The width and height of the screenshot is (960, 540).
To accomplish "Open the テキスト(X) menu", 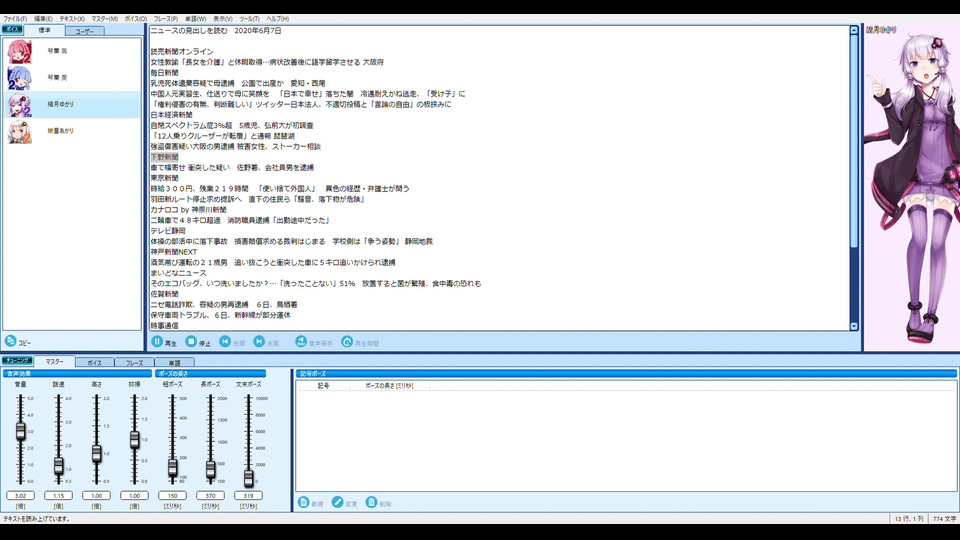I will [x=72, y=19].
